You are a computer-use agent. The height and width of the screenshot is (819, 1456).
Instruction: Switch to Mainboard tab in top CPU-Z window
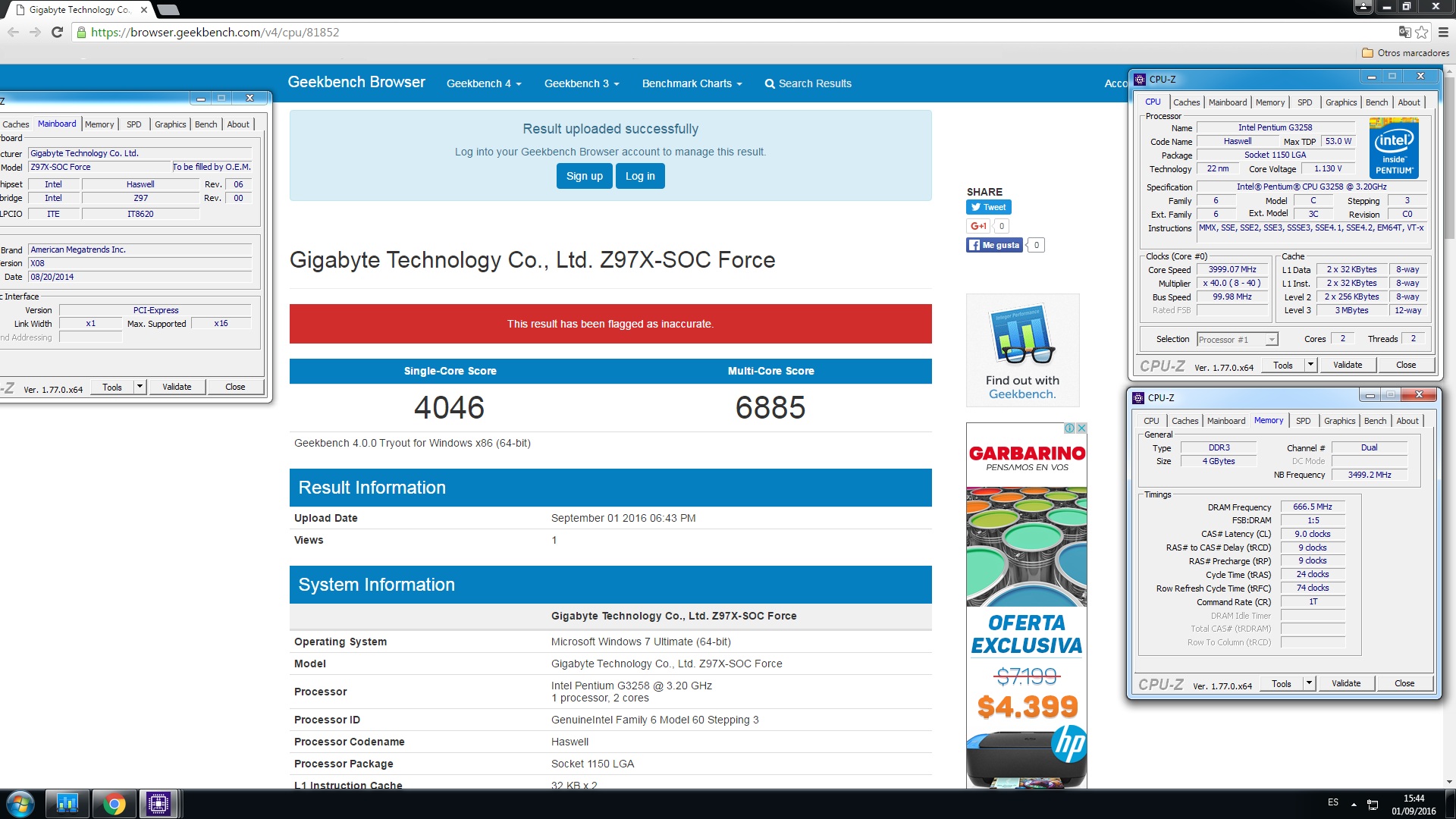[1227, 102]
